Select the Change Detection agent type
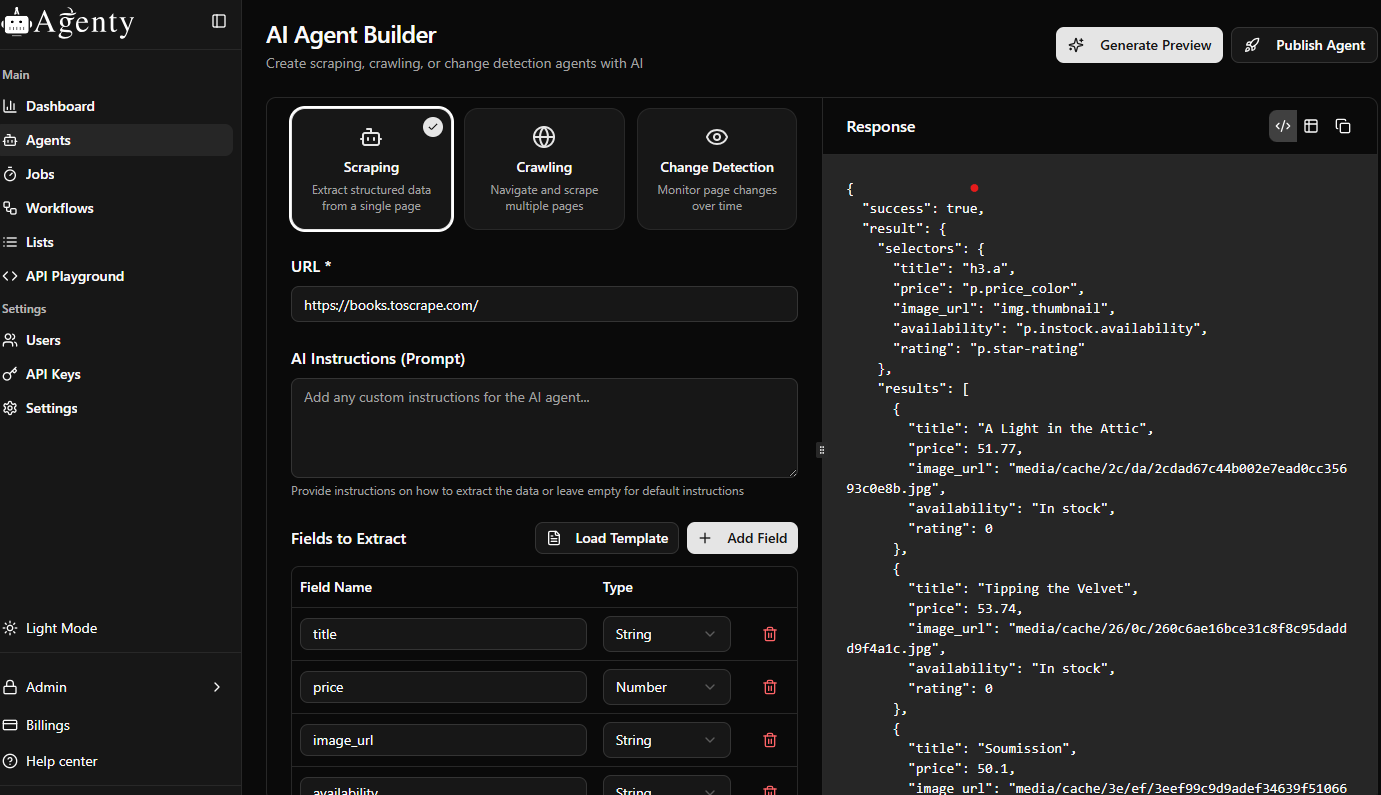This screenshot has width=1381, height=795. coord(717,169)
